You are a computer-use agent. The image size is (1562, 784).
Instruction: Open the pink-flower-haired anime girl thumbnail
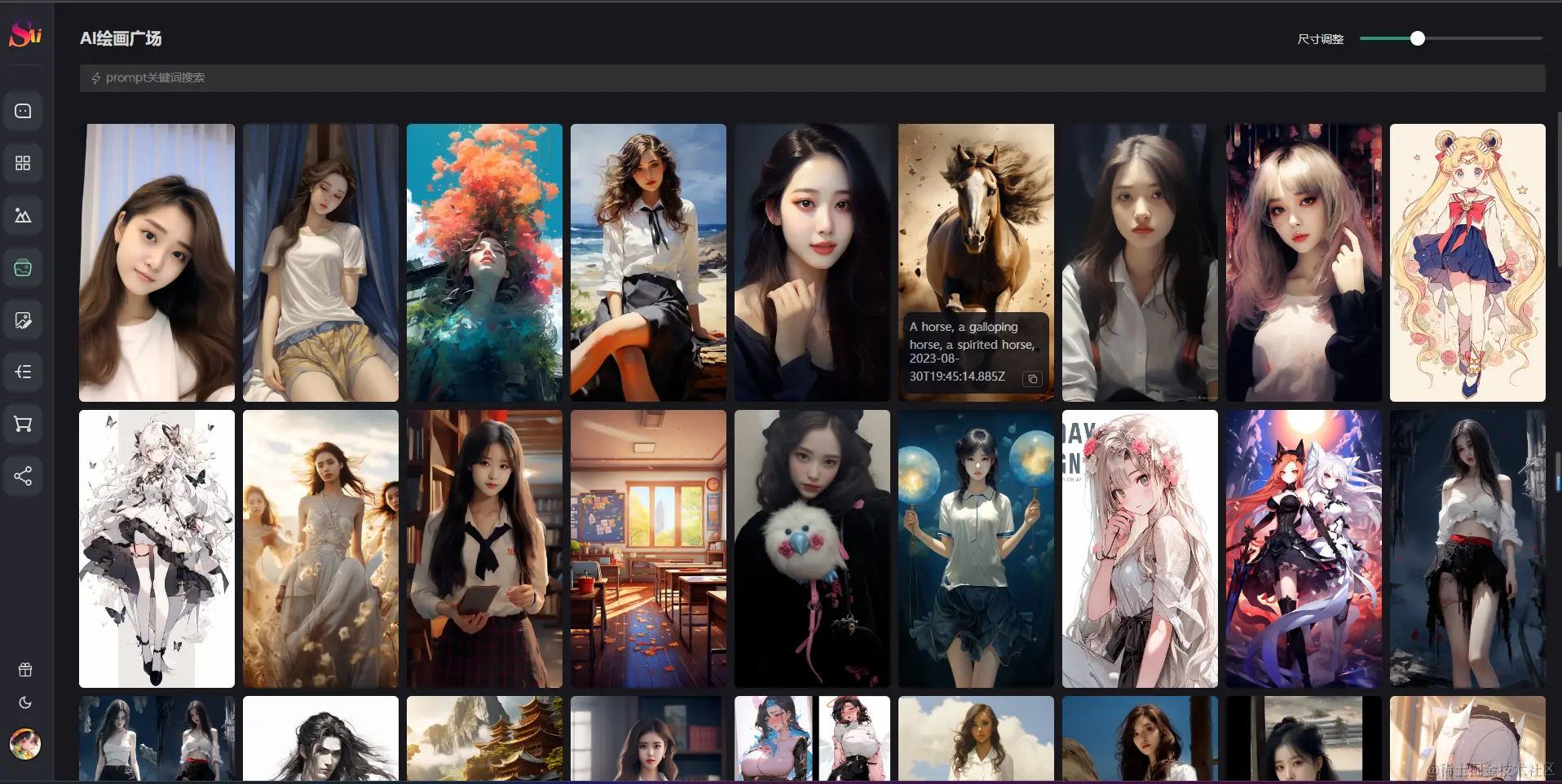pyautogui.click(x=1140, y=548)
